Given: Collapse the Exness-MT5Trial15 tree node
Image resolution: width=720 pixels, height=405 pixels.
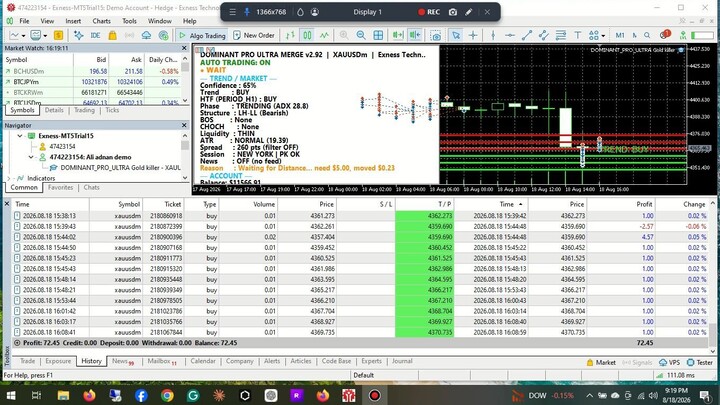Looking at the screenshot, I should 20,136.
